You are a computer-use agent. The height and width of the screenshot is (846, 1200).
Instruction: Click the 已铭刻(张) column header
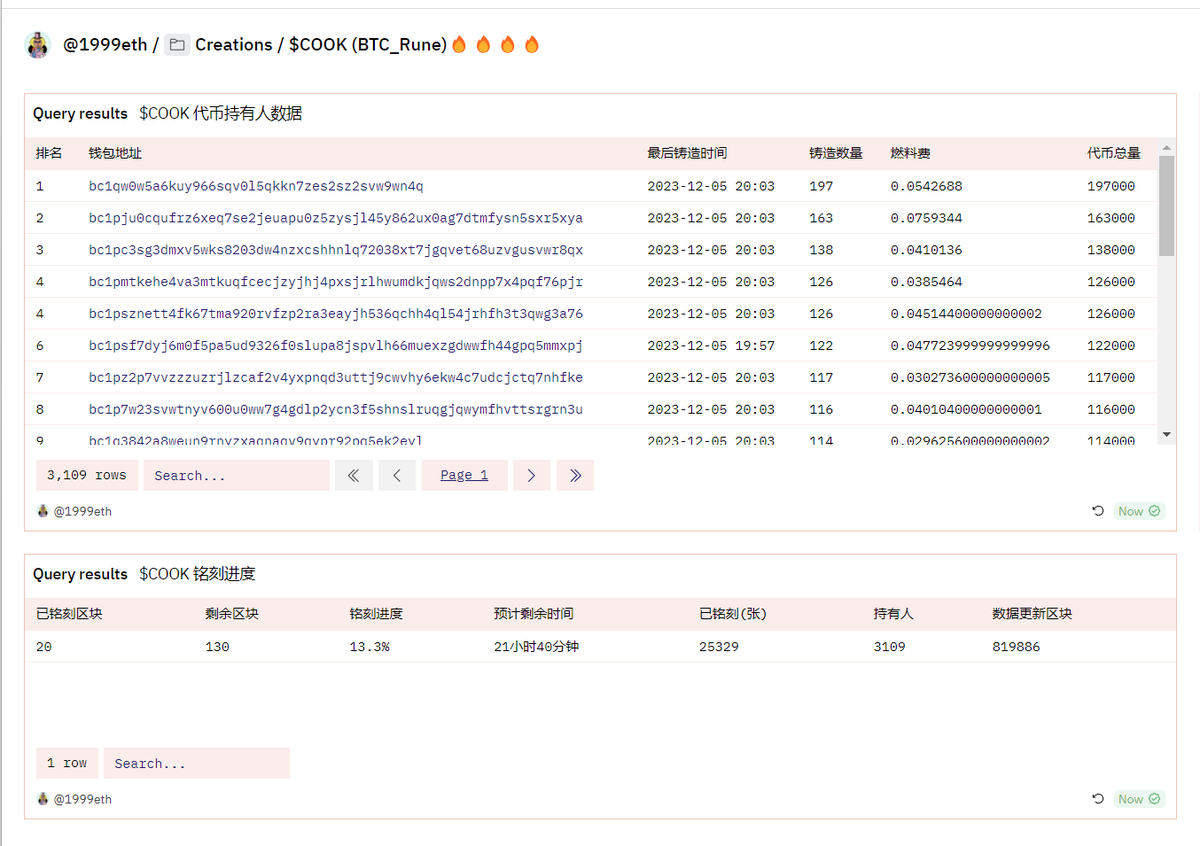pyautogui.click(x=733, y=614)
